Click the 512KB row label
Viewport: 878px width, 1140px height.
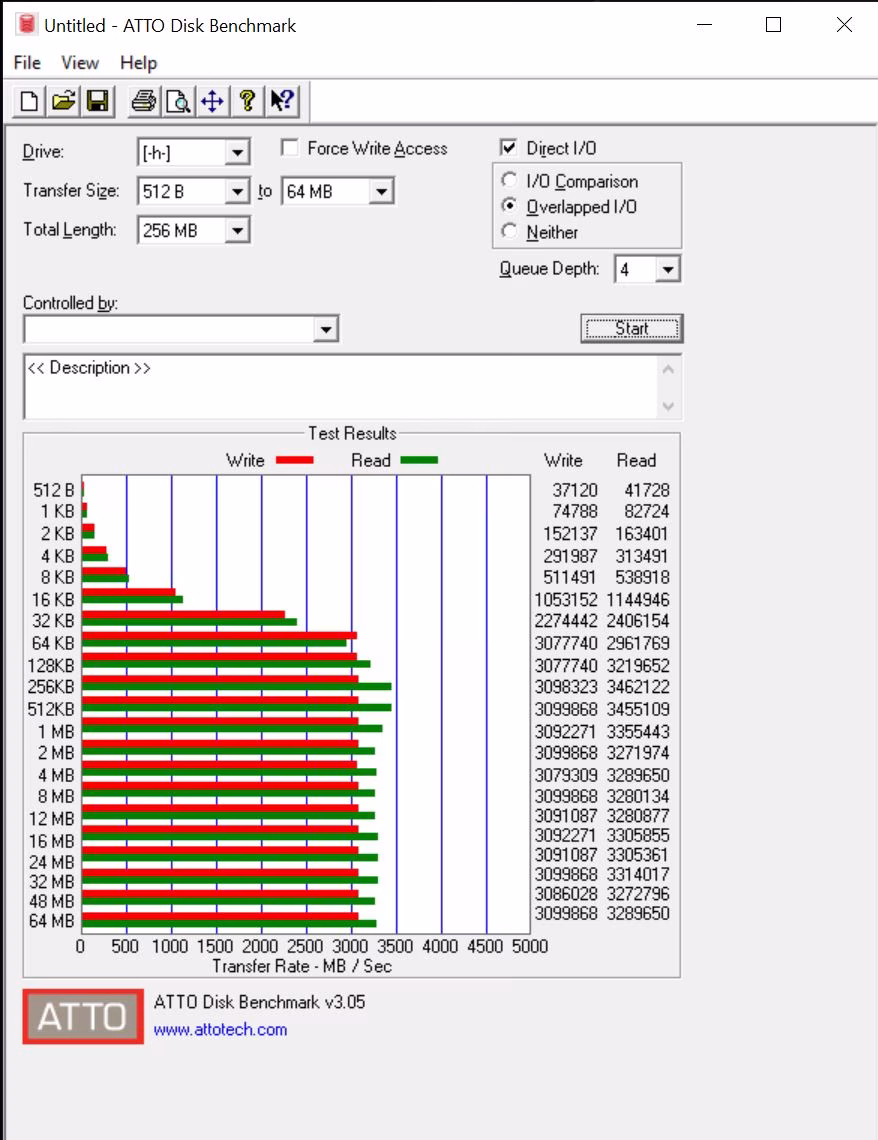(51, 709)
